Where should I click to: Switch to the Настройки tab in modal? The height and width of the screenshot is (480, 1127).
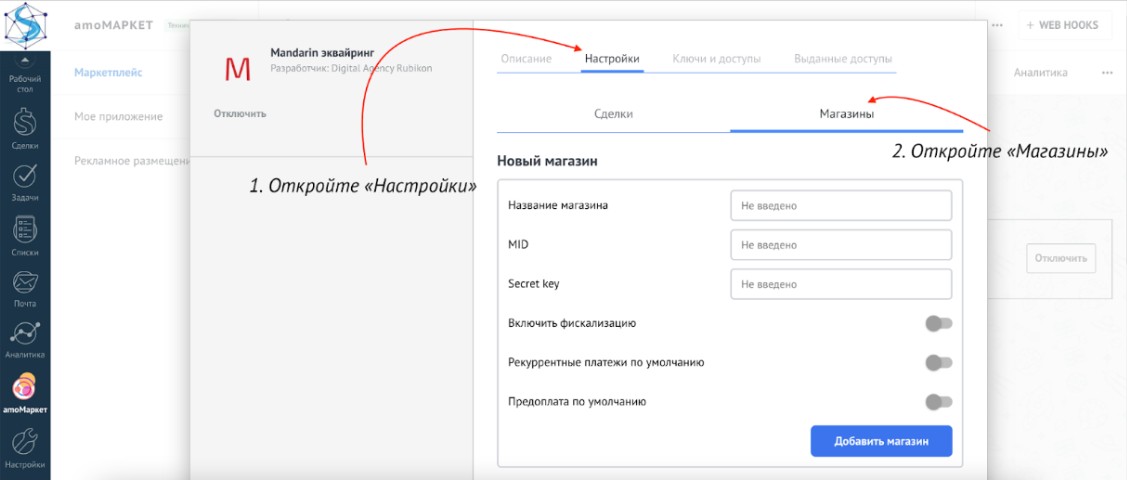tap(612, 59)
